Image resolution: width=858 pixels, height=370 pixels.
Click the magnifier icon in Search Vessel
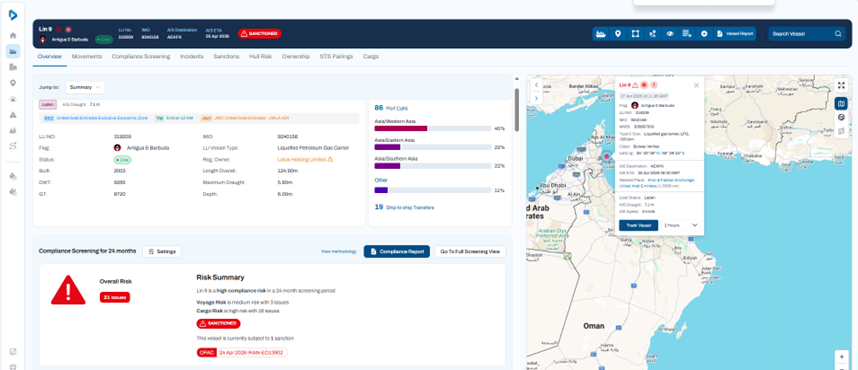[x=838, y=34]
